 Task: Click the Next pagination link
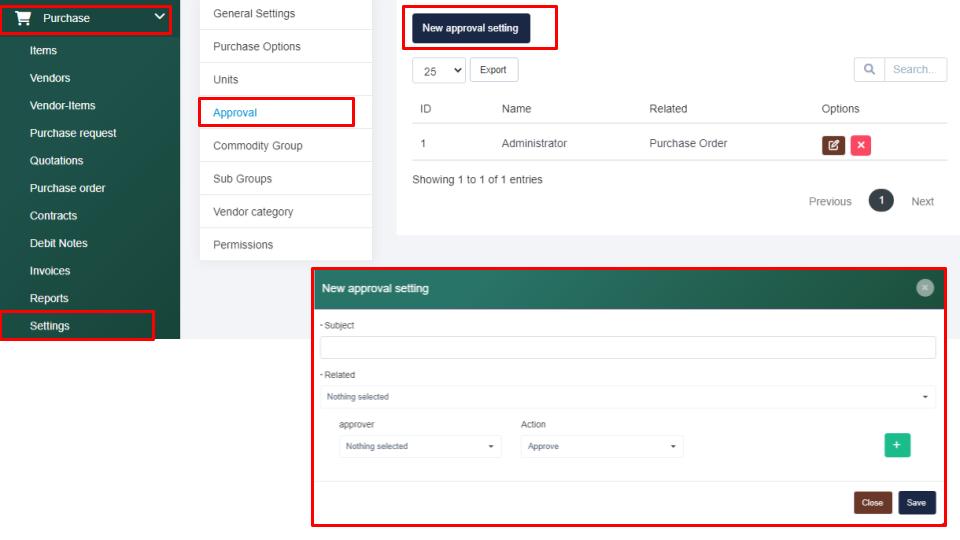point(922,201)
